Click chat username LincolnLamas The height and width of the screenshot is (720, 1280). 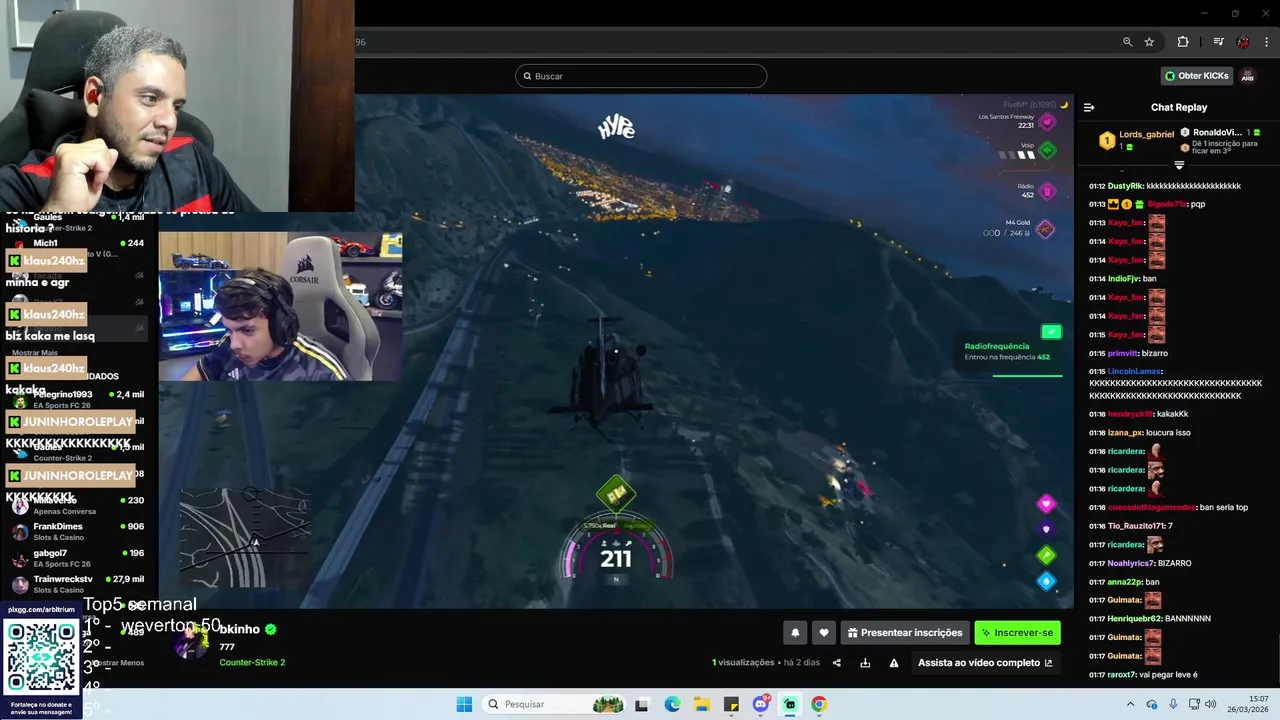coord(1134,371)
